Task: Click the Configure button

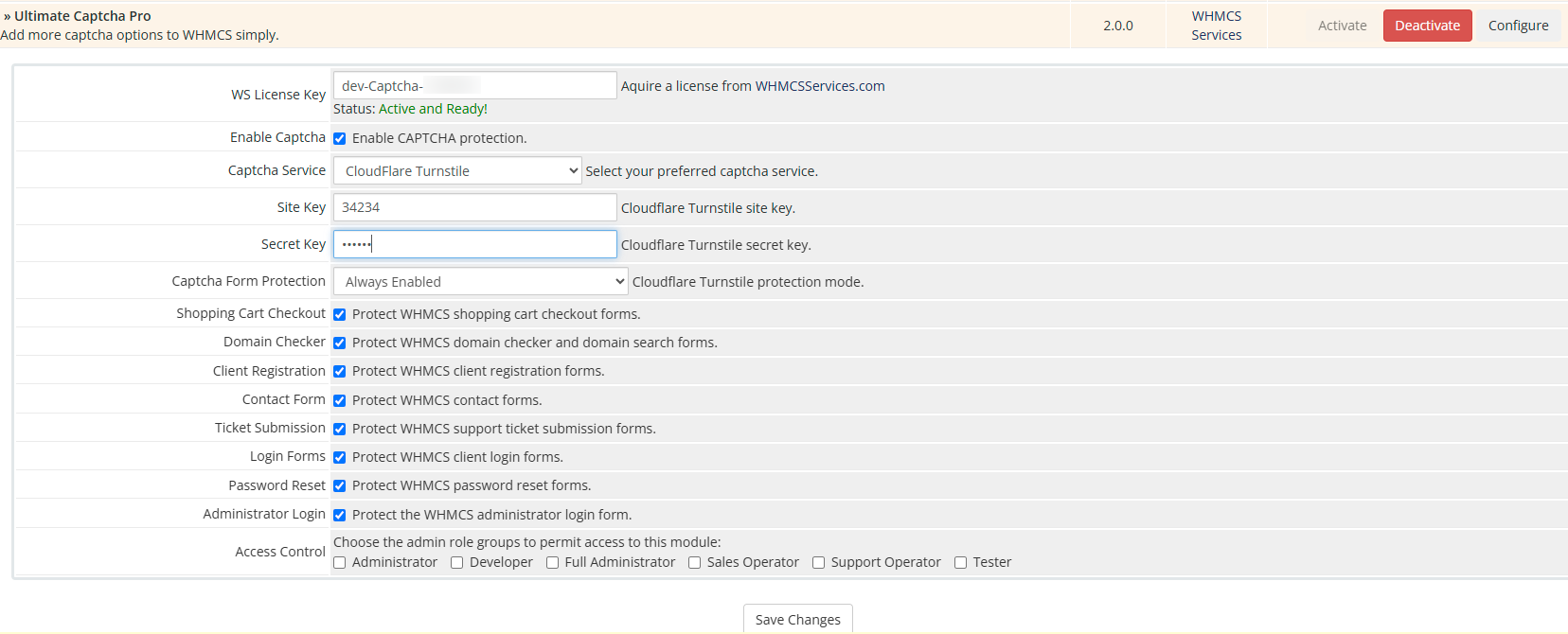Action: (x=1518, y=26)
